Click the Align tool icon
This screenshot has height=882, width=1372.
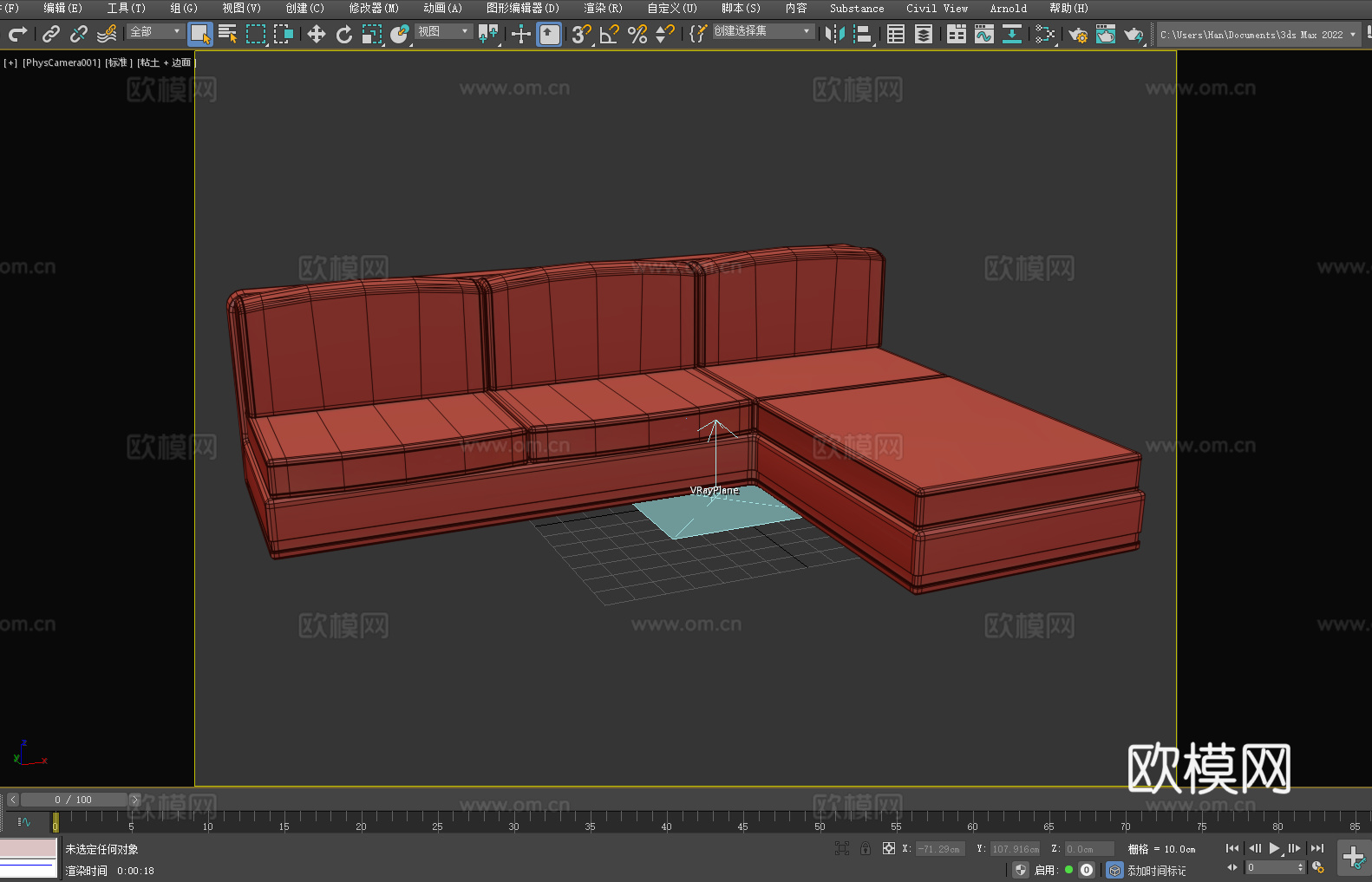click(863, 34)
